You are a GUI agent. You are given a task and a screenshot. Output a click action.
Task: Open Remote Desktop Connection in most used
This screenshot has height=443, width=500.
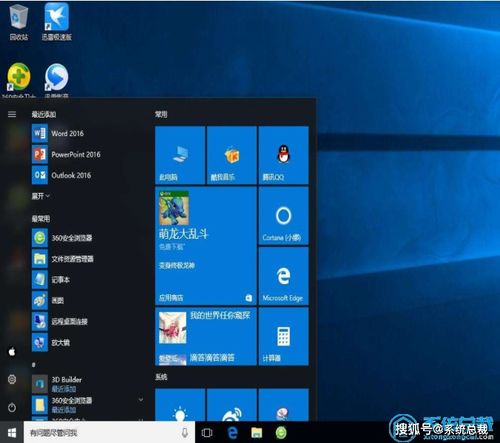[87, 322]
